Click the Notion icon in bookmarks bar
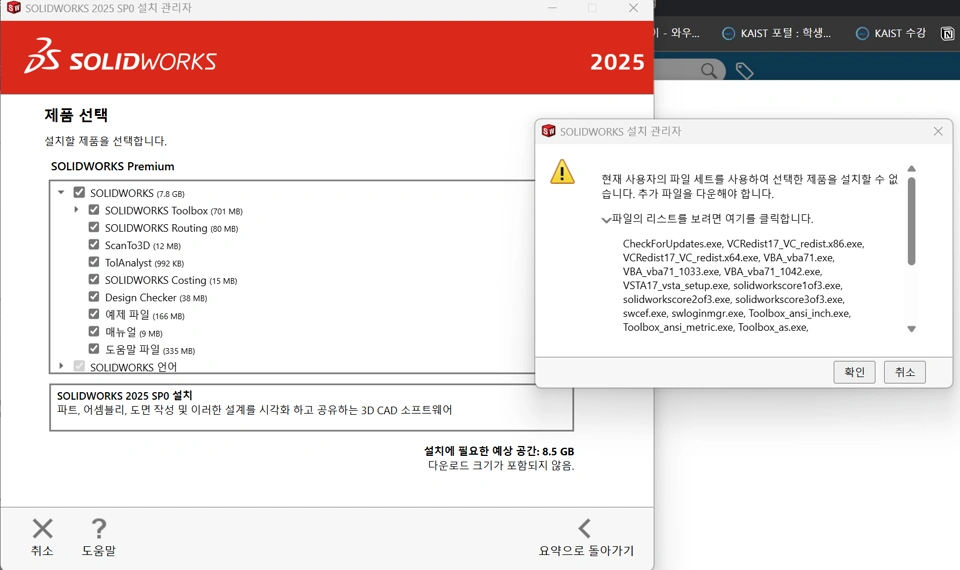The height and width of the screenshot is (570, 960). 947,33
